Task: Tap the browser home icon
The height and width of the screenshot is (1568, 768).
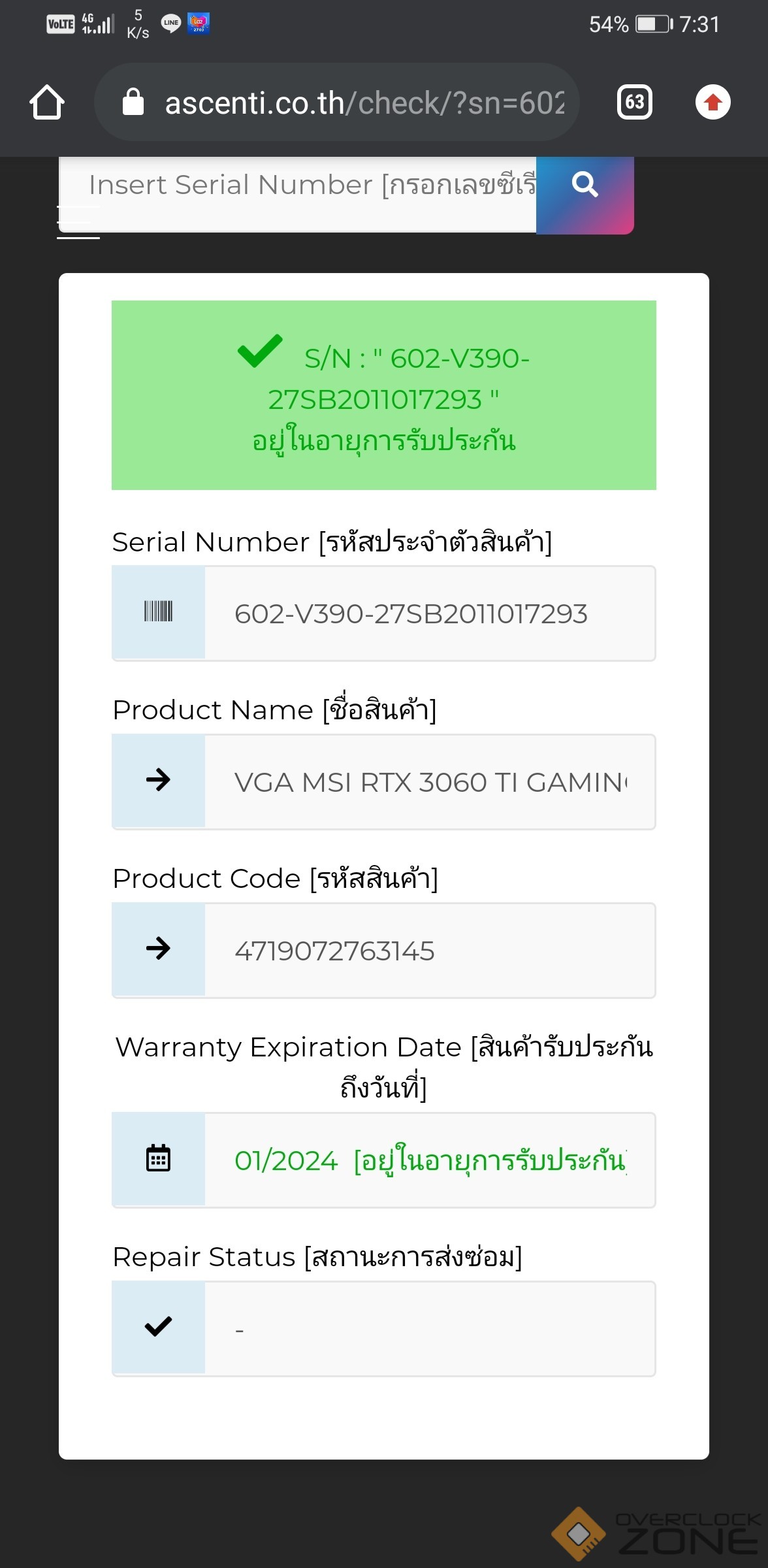Action: tap(47, 103)
